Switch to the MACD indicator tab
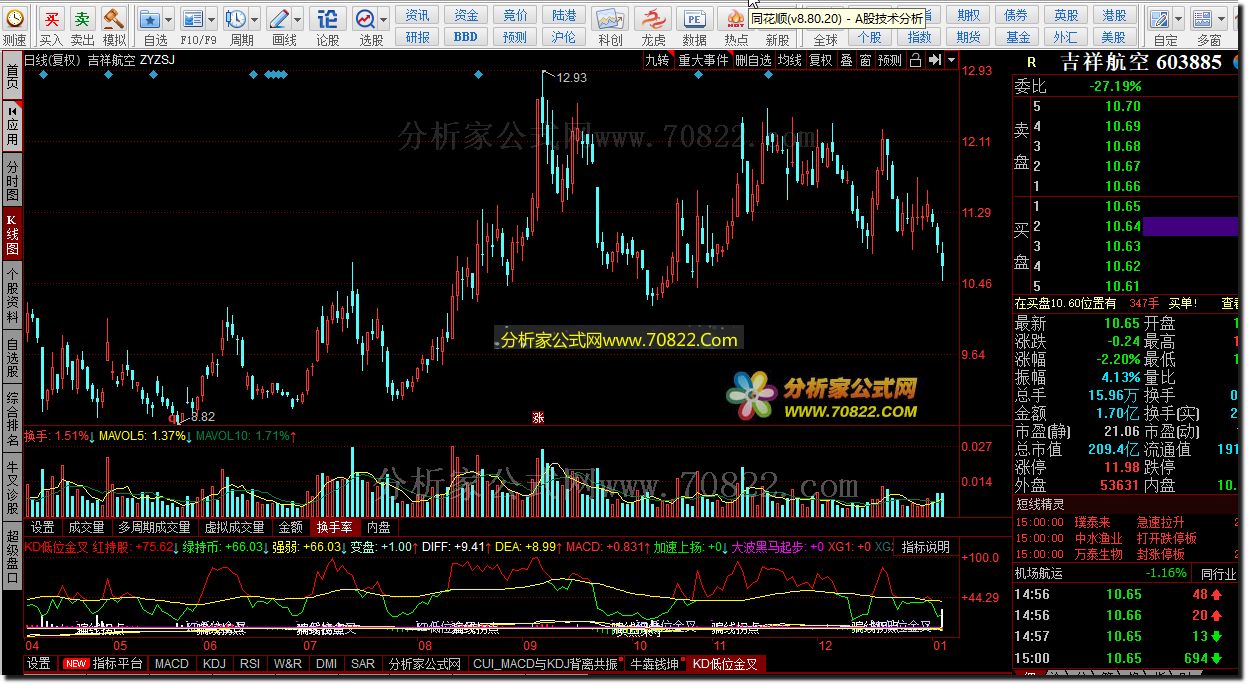Screen dimensions: 1248x684 [x=171, y=664]
